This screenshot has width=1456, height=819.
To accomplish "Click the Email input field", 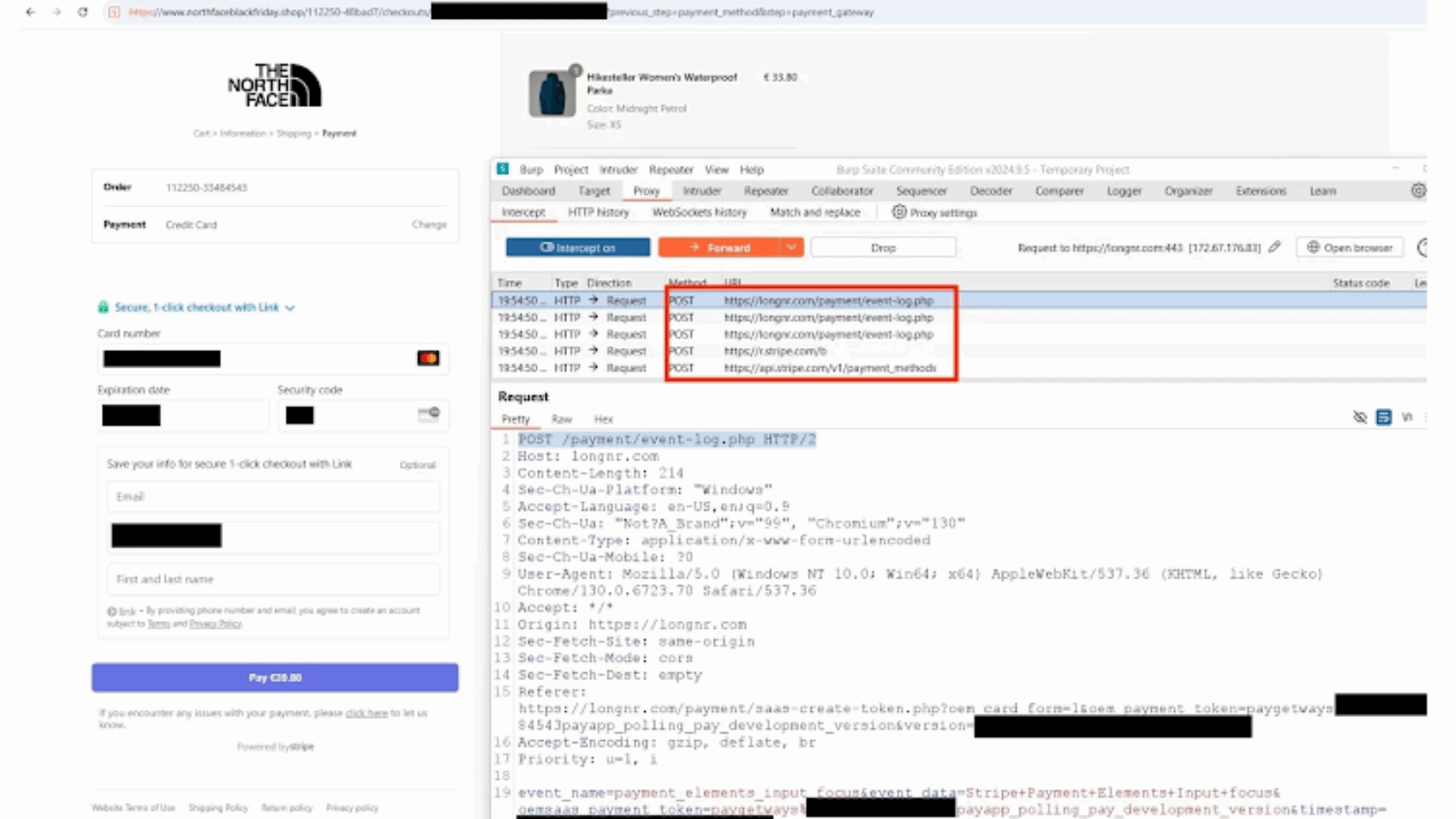I will tap(272, 497).
